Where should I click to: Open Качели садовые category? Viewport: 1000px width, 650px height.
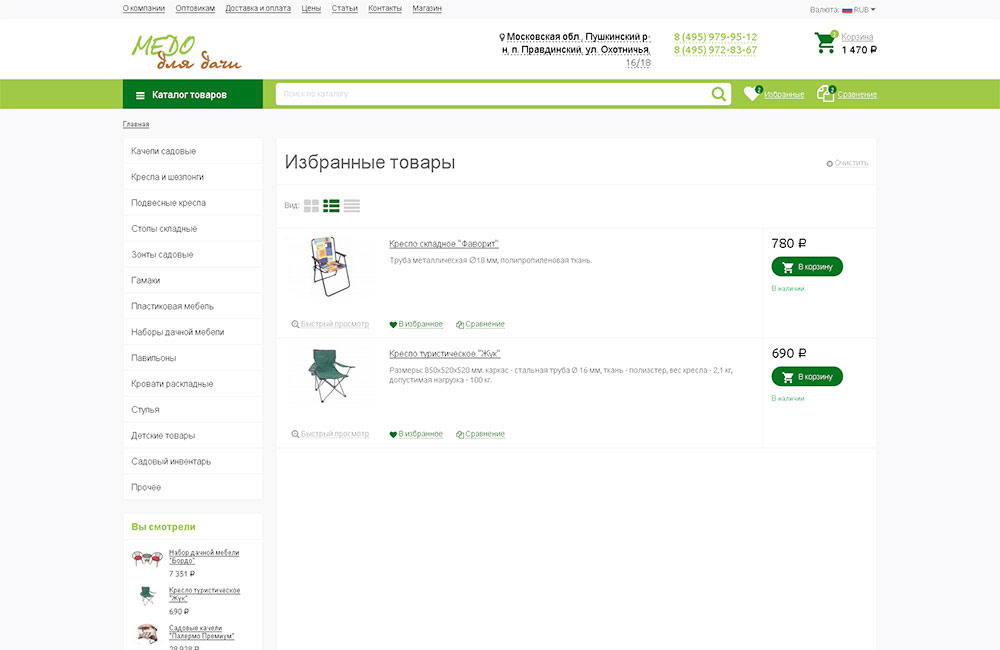193,151
